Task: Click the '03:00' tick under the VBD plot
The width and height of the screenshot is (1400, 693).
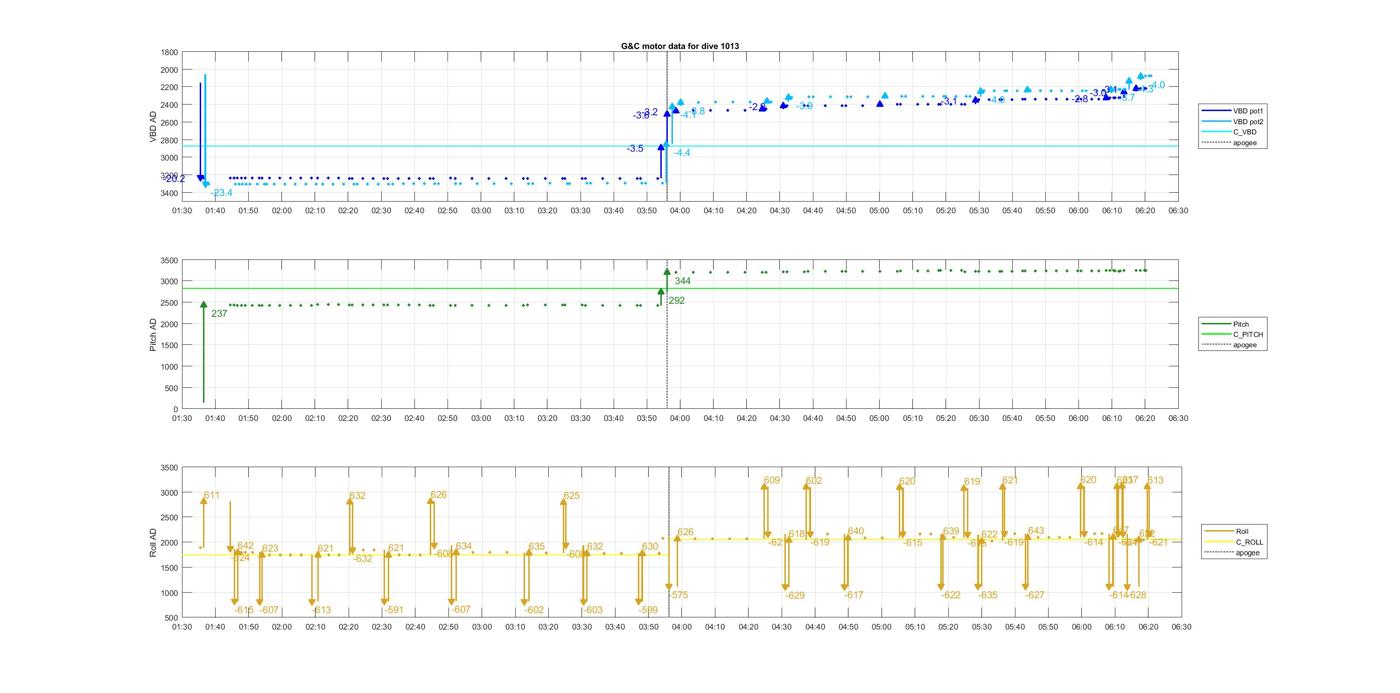Action: (x=481, y=210)
